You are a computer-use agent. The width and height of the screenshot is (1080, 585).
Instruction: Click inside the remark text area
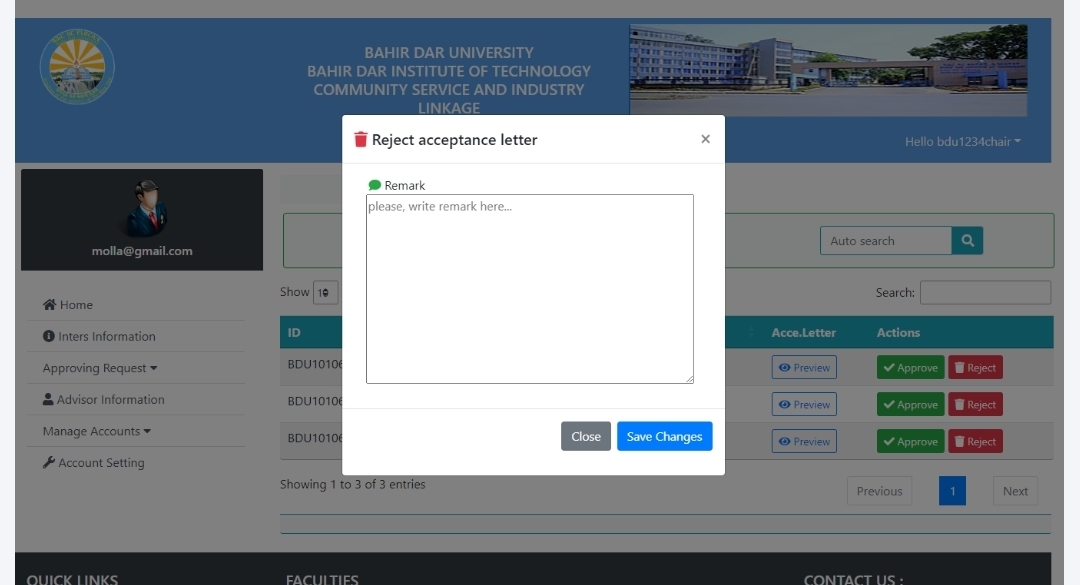click(530, 288)
